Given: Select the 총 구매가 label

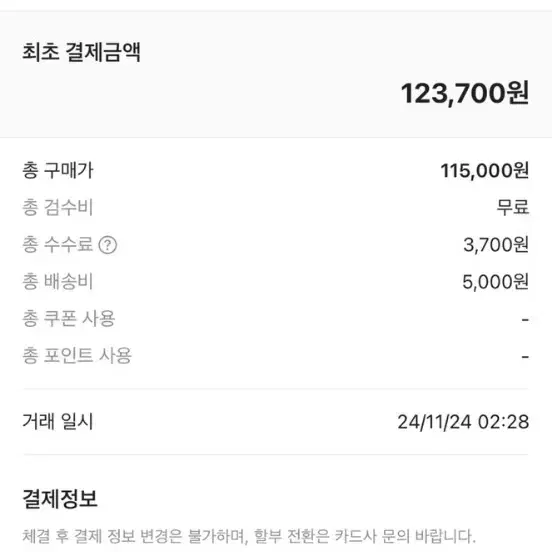Looking at the screenshot, I should (58, 170).
